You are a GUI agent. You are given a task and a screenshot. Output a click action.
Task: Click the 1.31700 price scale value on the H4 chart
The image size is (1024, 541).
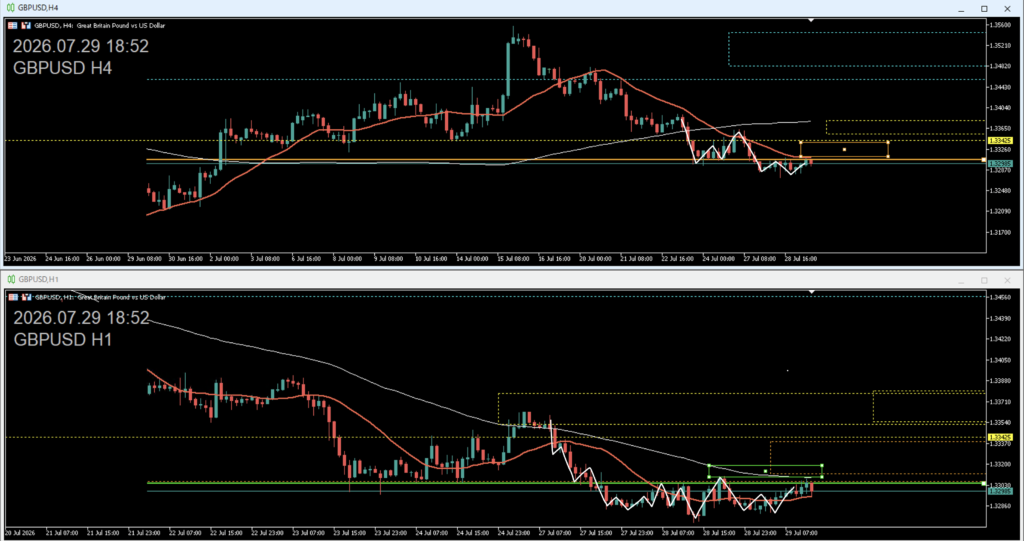pos(1001,232)
